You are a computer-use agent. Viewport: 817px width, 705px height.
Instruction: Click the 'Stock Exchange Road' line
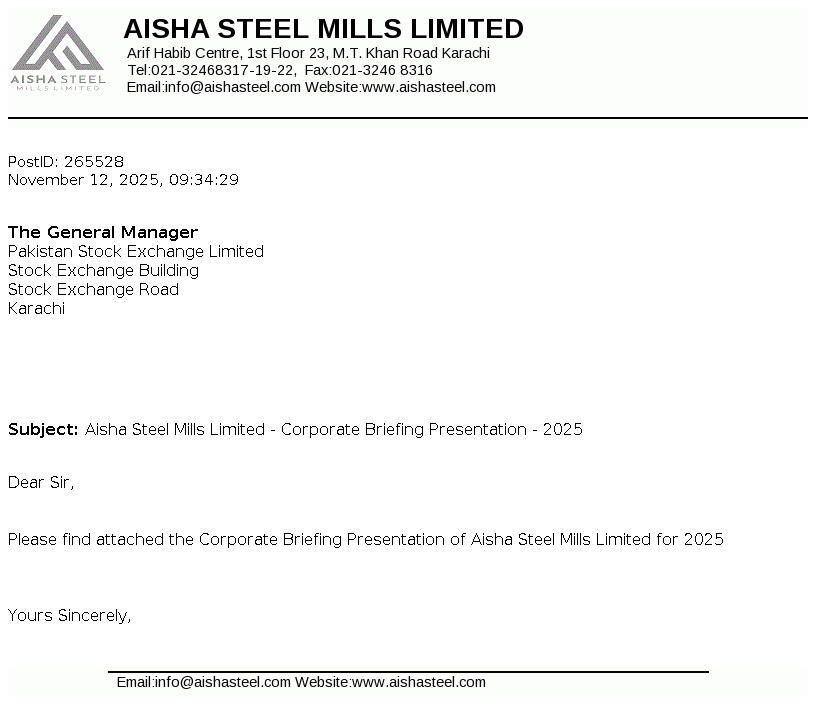click(93, 289)
